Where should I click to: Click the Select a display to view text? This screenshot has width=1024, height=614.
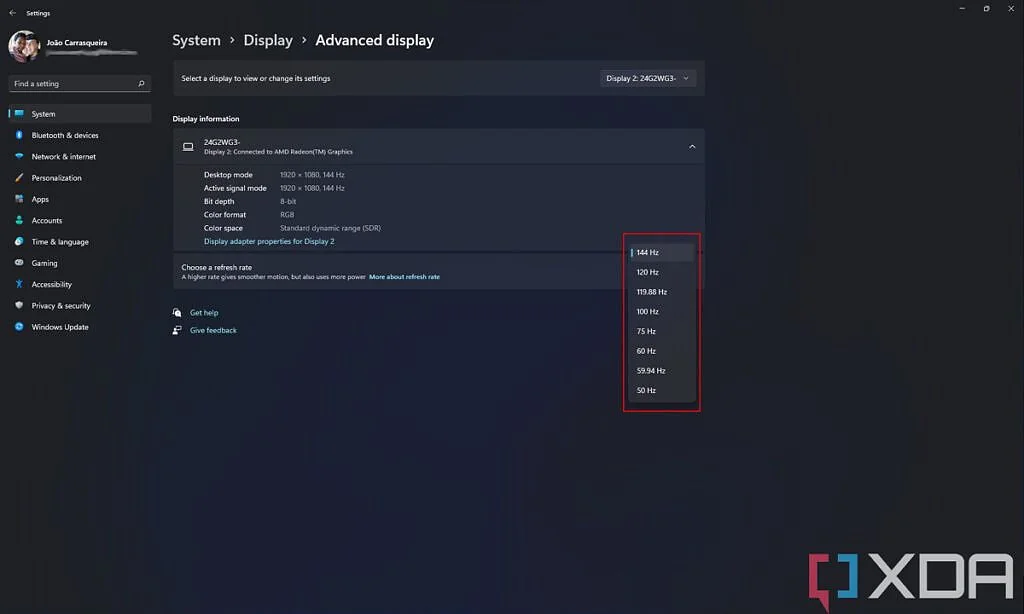(x=255, y=78)
